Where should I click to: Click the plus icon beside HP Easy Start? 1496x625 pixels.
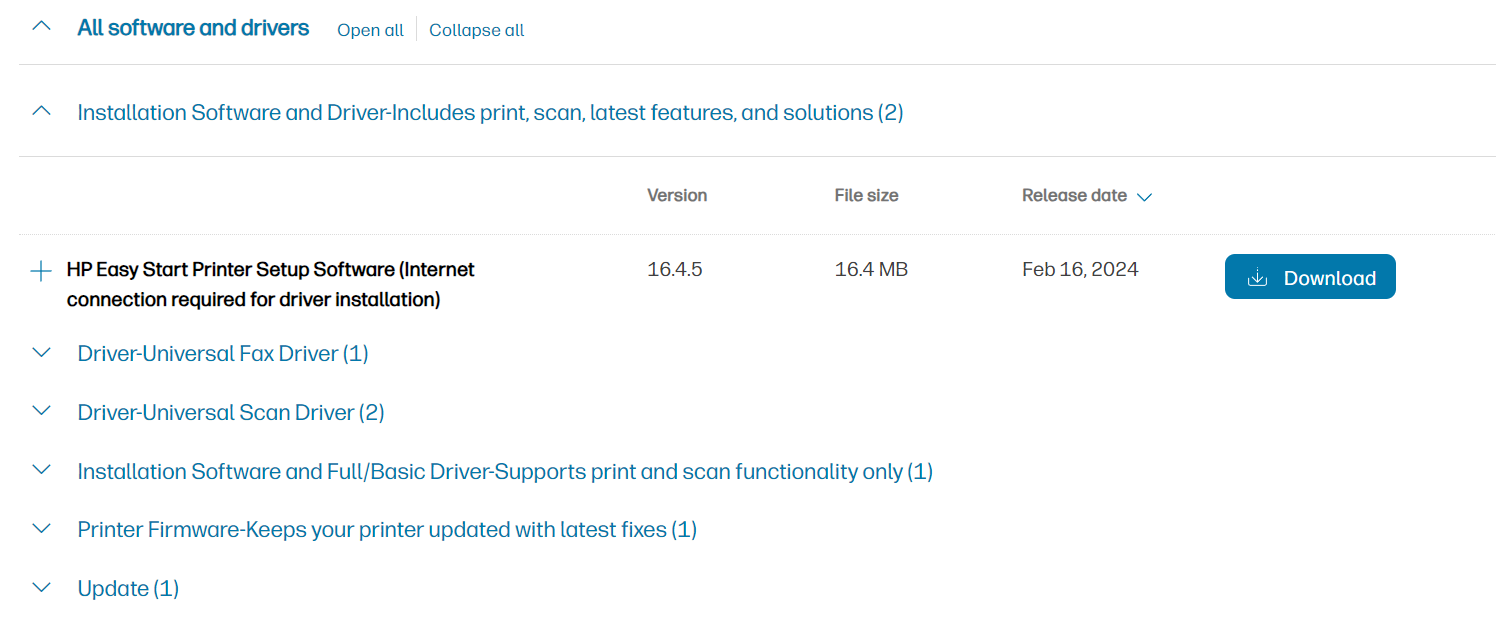pyautogui.click(x=40, y=270)
